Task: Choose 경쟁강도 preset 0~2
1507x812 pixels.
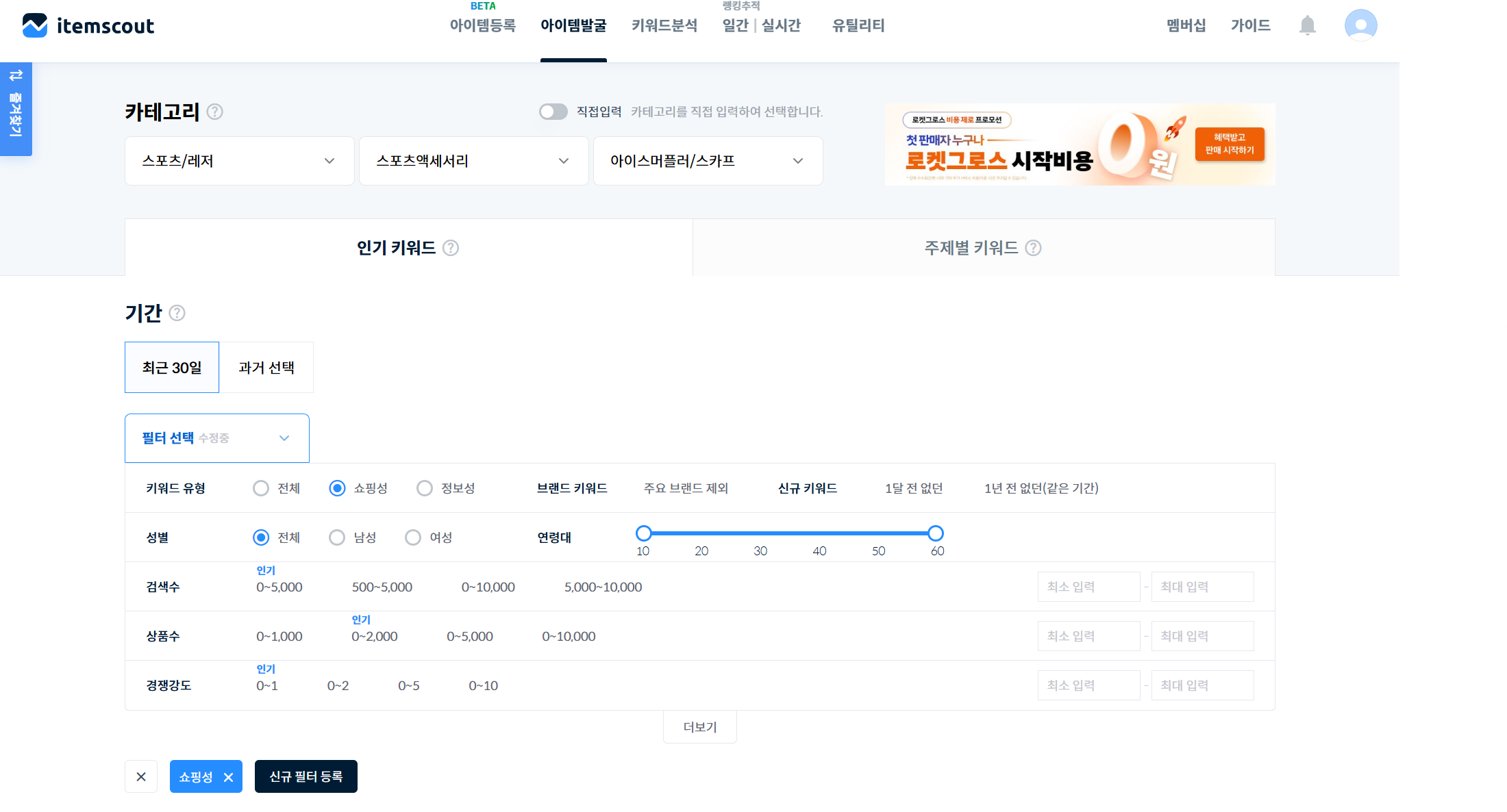Action: 338,686
